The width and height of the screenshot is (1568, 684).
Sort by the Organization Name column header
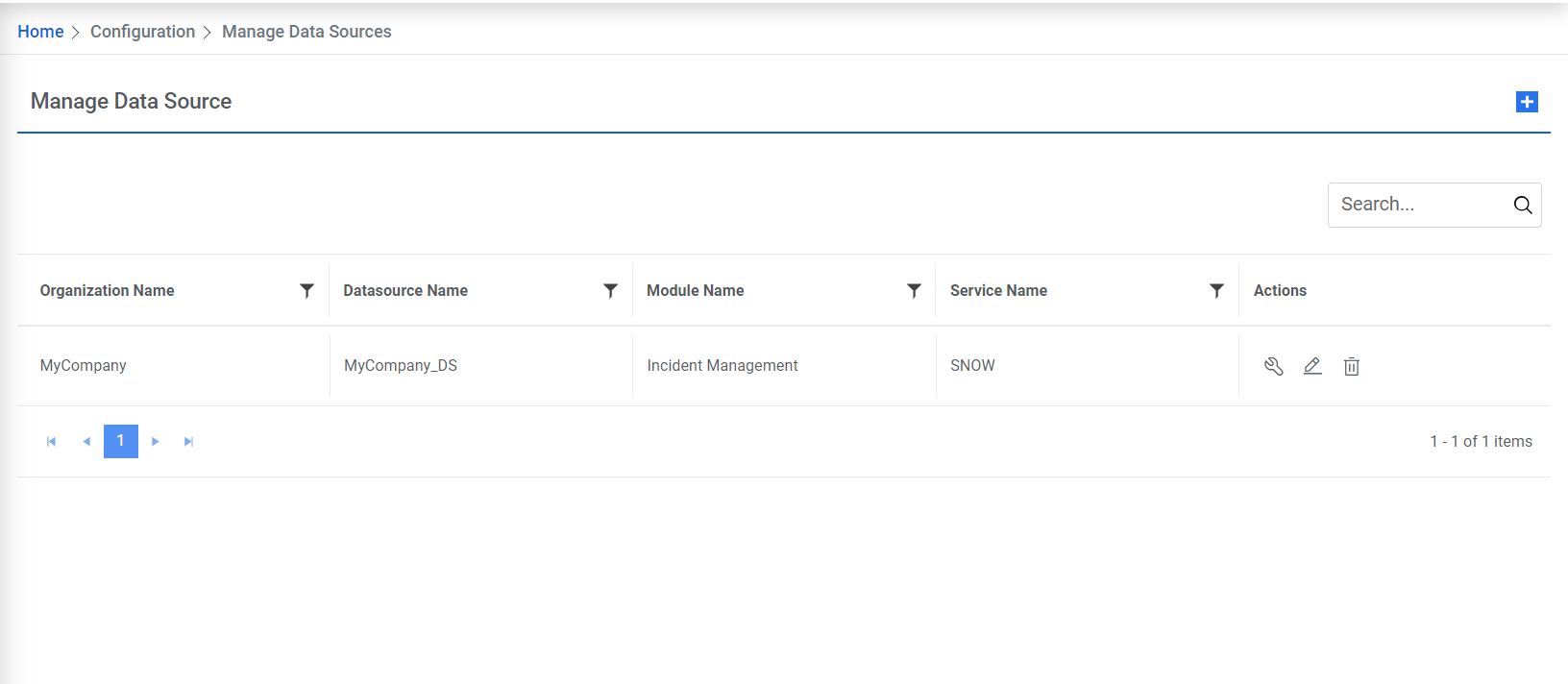coord(108,290)
